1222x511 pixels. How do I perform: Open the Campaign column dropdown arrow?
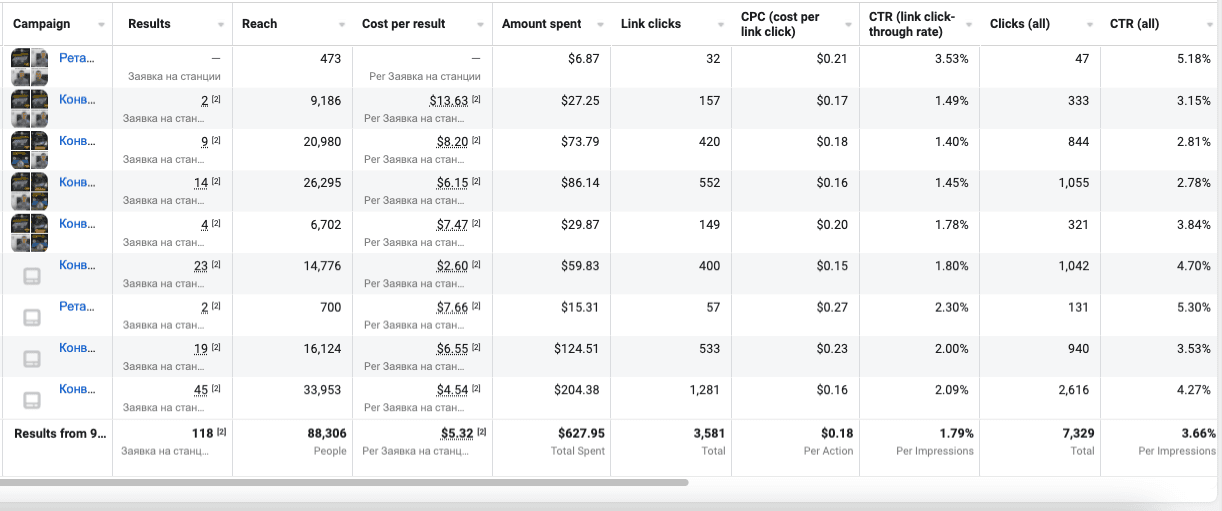[102, 24]
